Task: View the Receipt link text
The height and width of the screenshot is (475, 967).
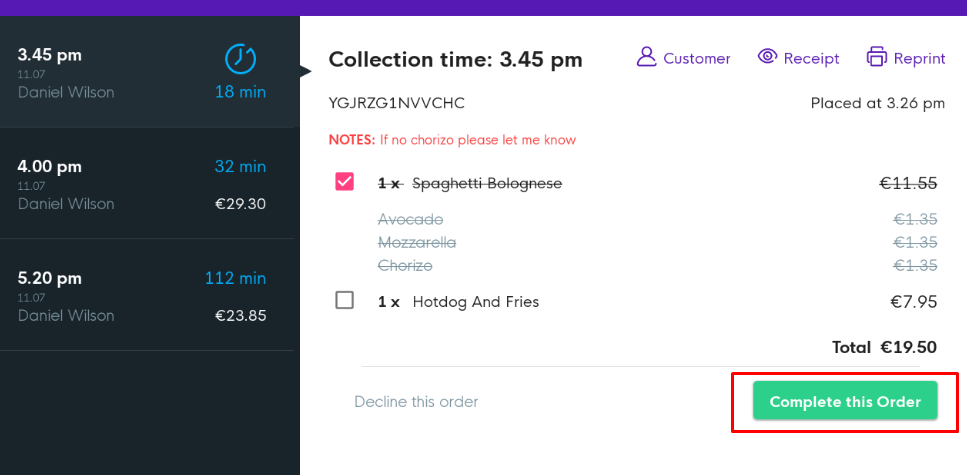Action: [x=812, y=59]
